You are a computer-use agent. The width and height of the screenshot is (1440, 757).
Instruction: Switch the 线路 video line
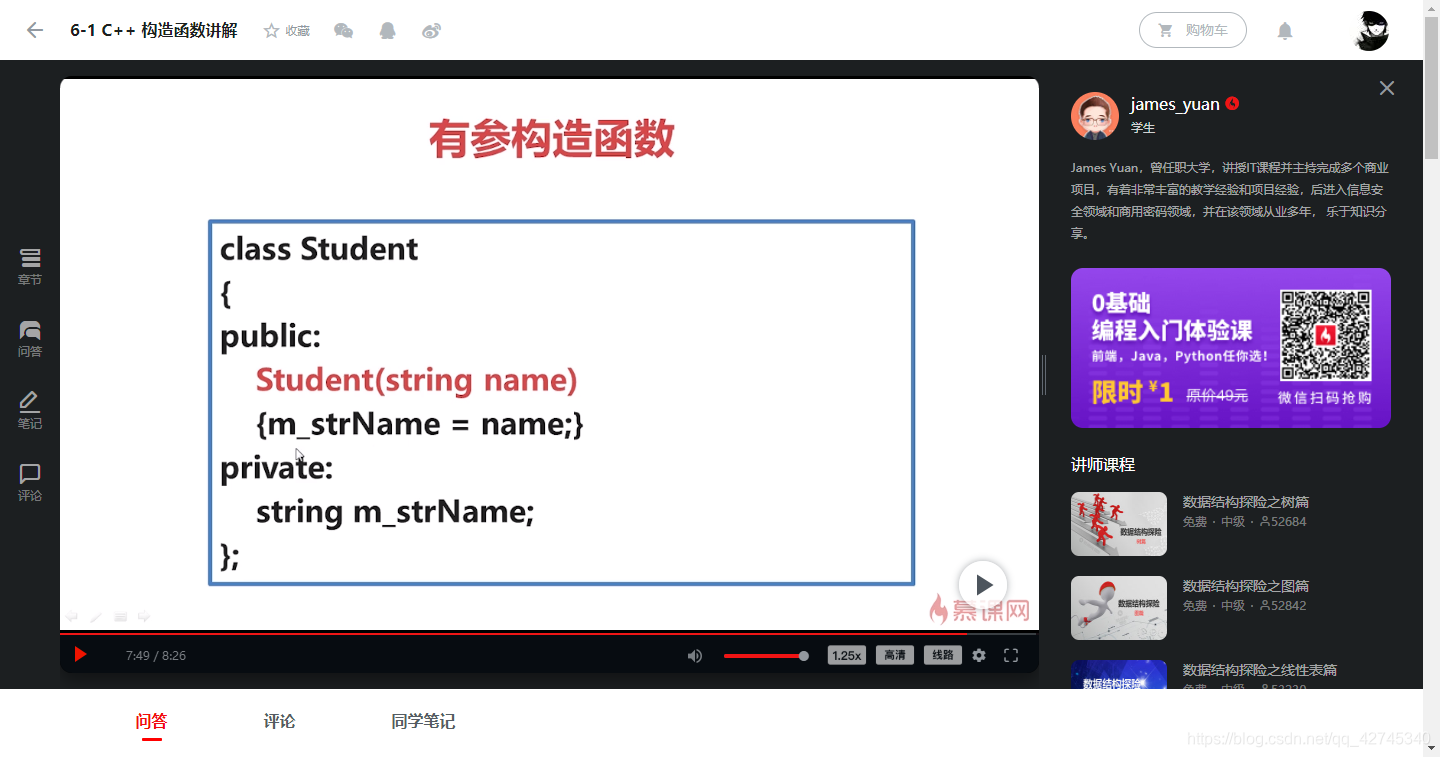pos(943,655)
